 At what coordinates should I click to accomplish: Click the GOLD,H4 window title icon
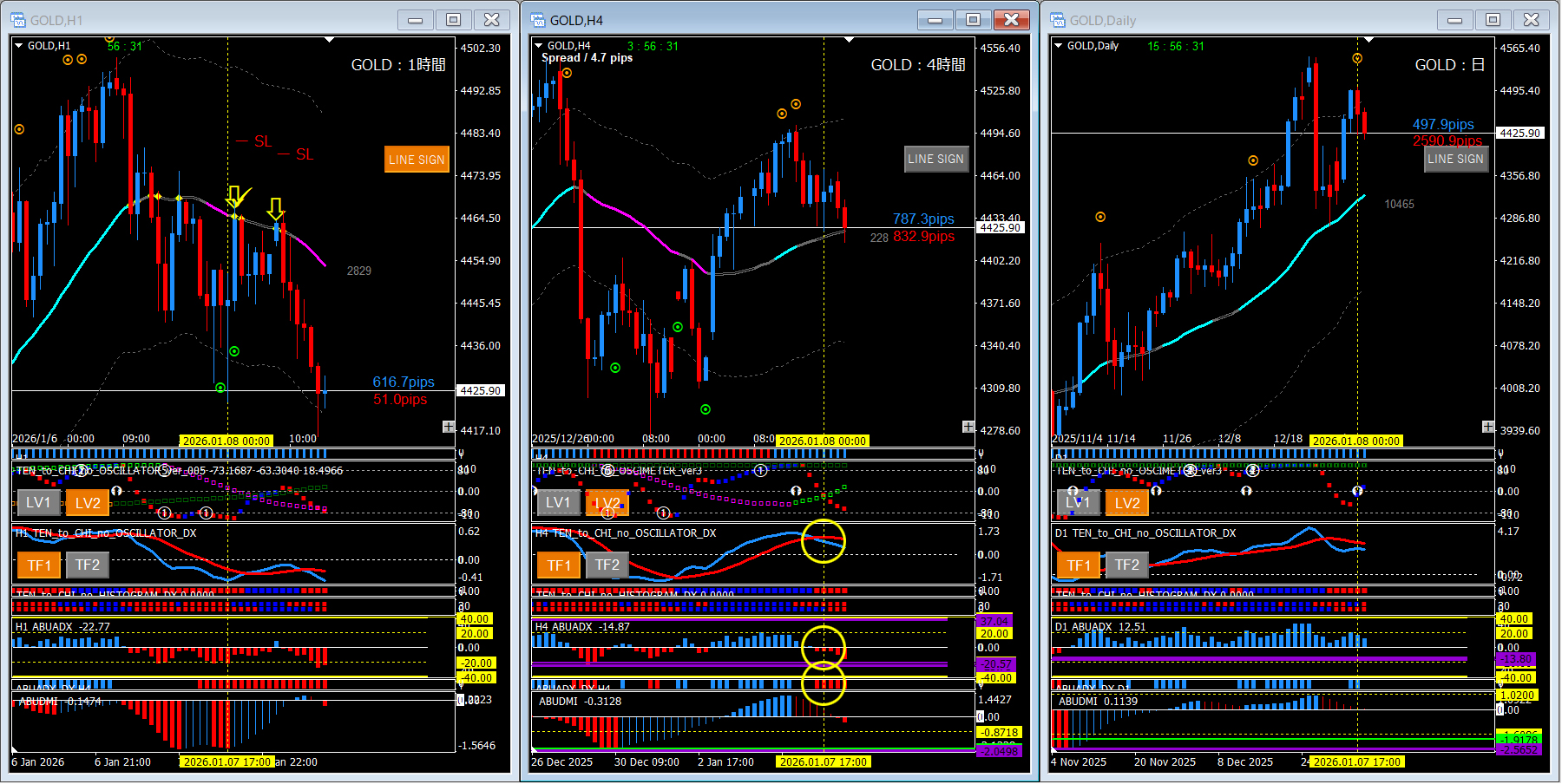[x=538, y=20]
